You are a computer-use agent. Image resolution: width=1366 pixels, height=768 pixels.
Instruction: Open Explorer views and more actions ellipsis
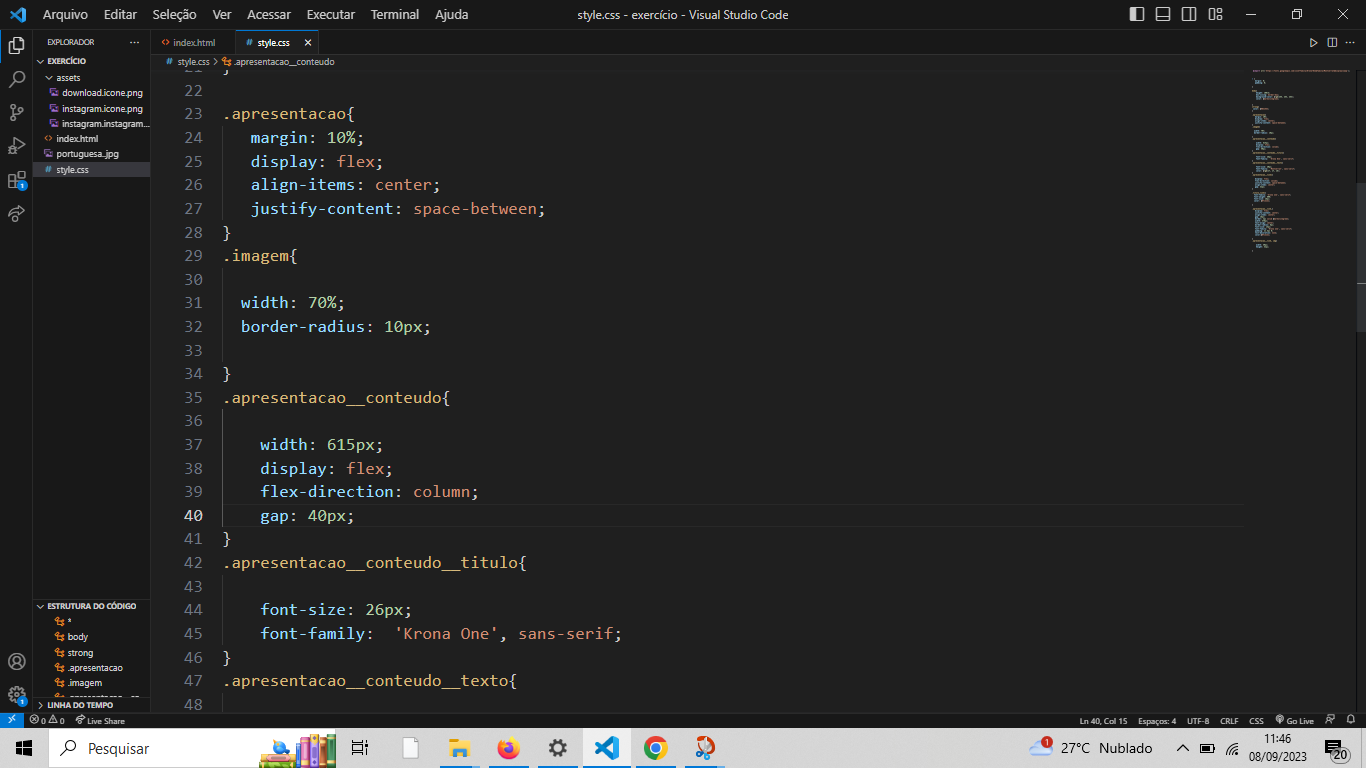[x=135, y=42]
